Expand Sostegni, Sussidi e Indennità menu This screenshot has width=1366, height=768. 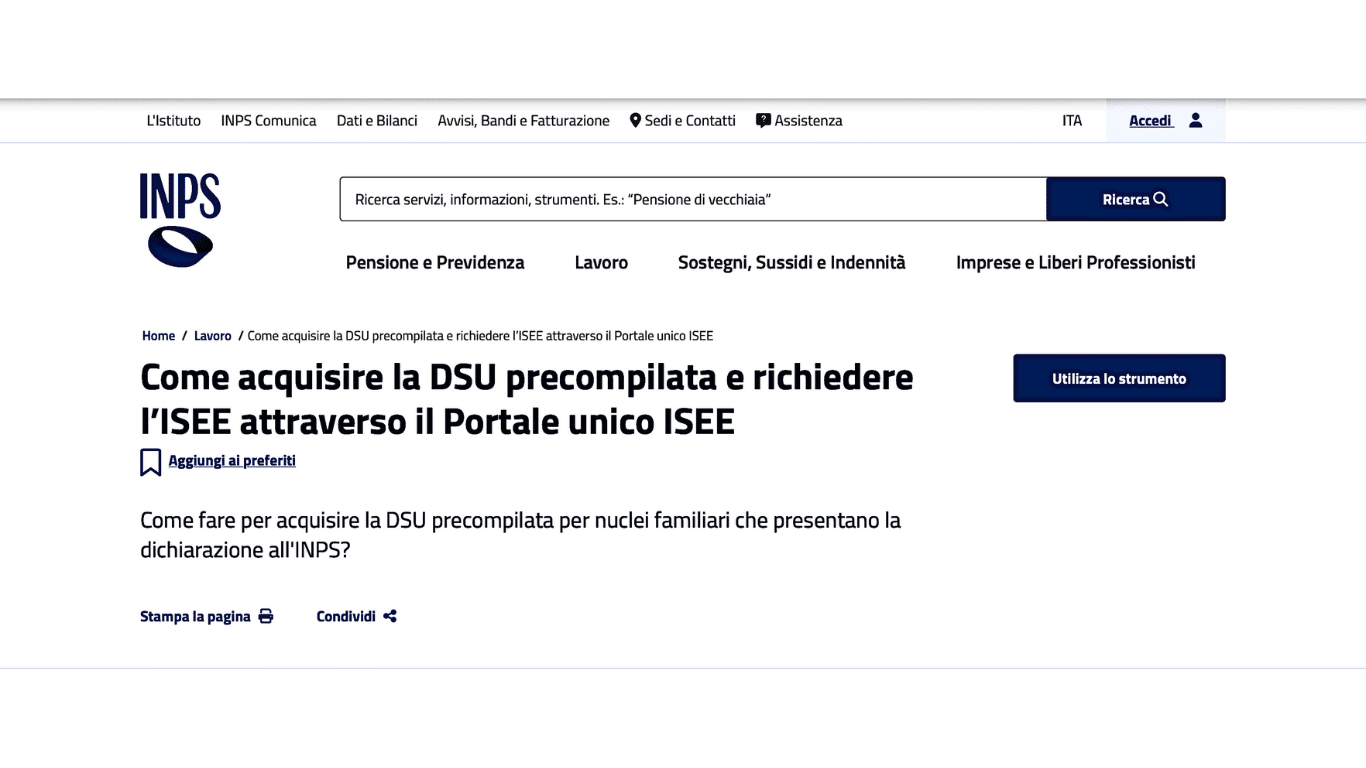[x=792, y=262]
